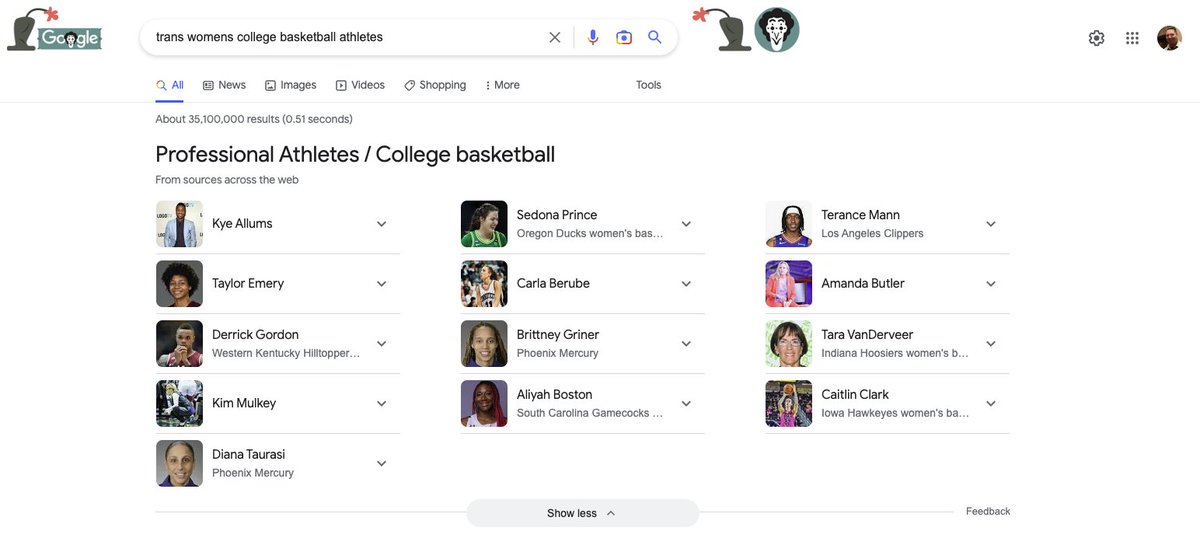Expand the Tara VanDerveer entry

pos(991,344)
